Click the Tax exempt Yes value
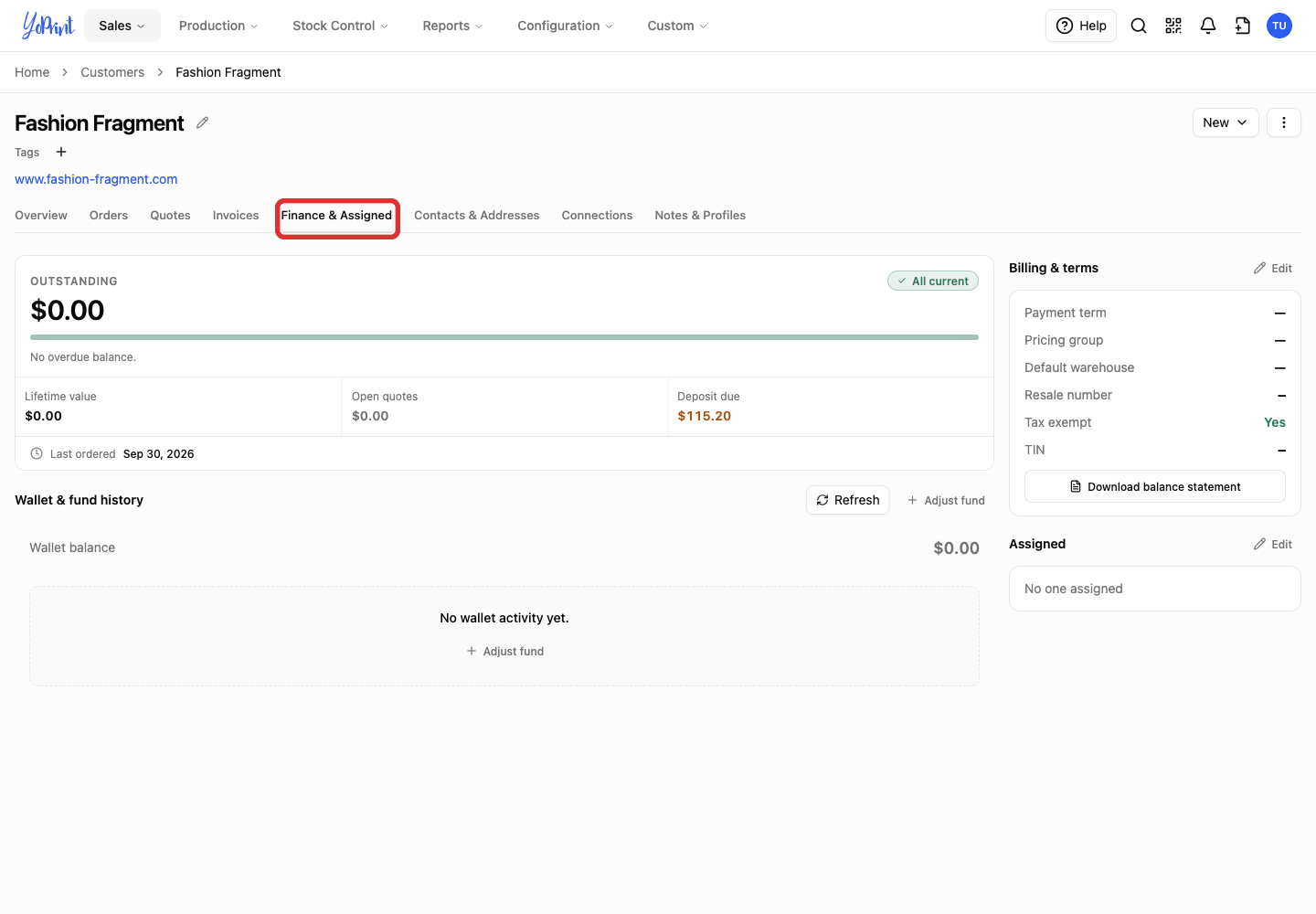The image size is (1316, 914). pos(1275,422)
